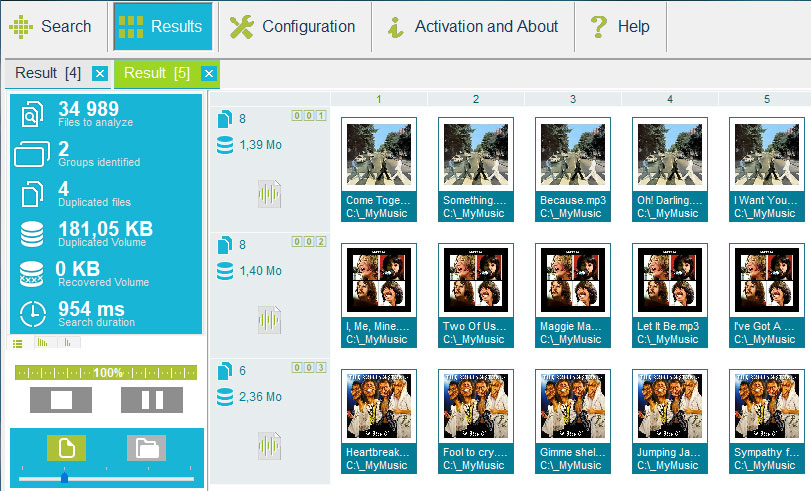Viewport: 811px width, 491px height.
Task: Switch to list view icon
Action: 18,344
